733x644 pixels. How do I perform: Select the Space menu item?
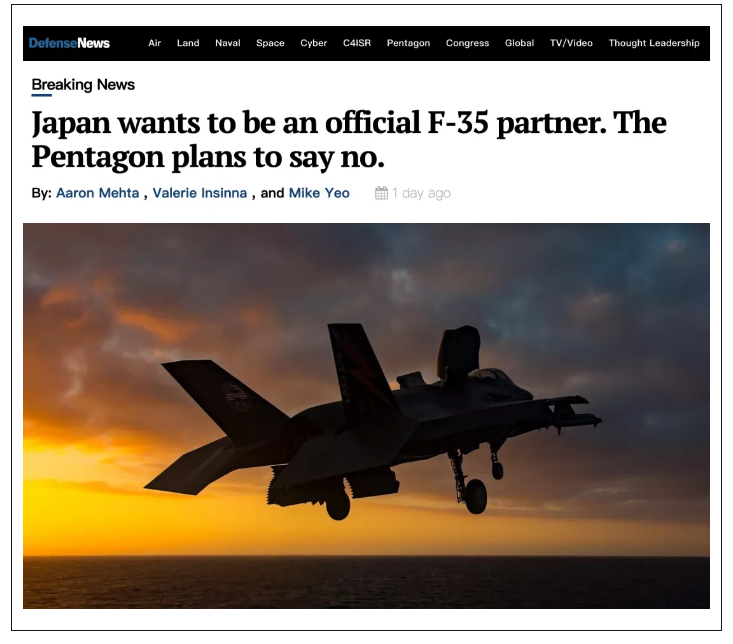(x=270, y=43)
